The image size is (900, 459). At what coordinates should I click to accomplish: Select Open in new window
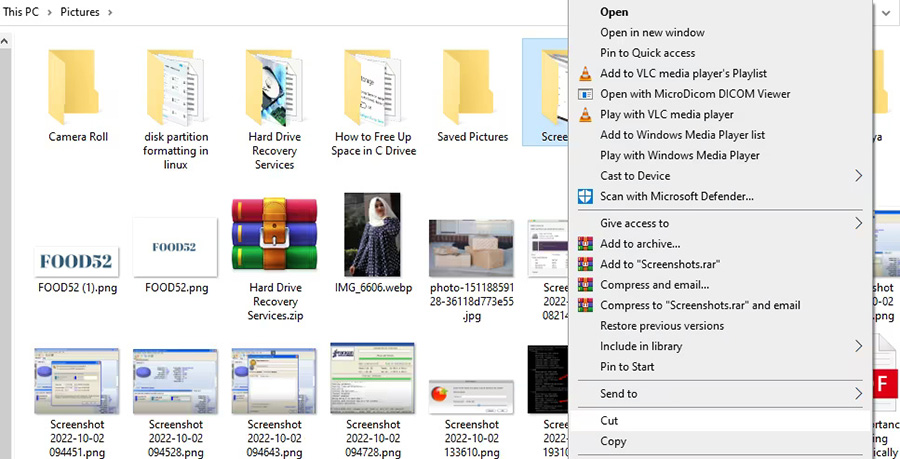652,33
